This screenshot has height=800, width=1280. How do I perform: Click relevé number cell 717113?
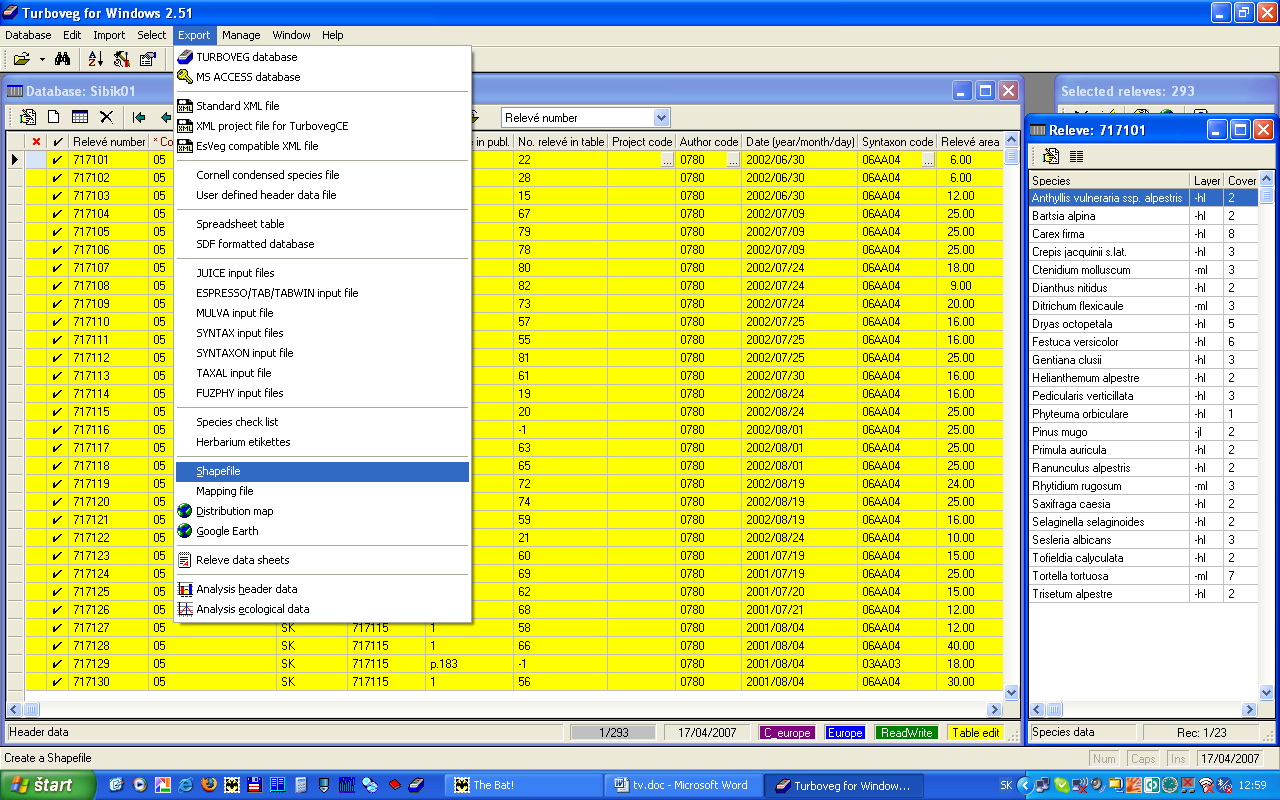pos(109,376)
